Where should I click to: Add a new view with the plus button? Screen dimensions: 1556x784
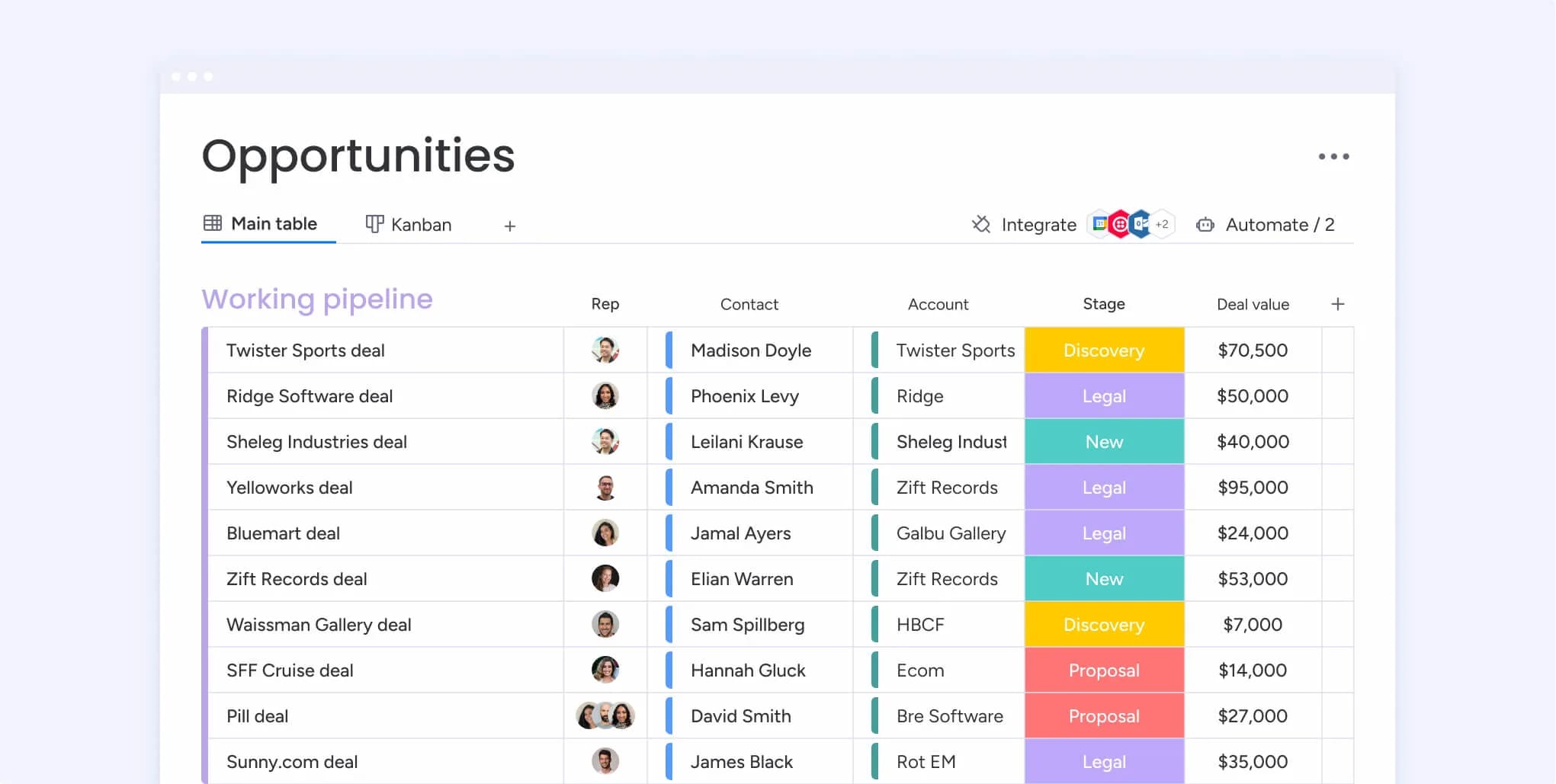click(509, 226)
